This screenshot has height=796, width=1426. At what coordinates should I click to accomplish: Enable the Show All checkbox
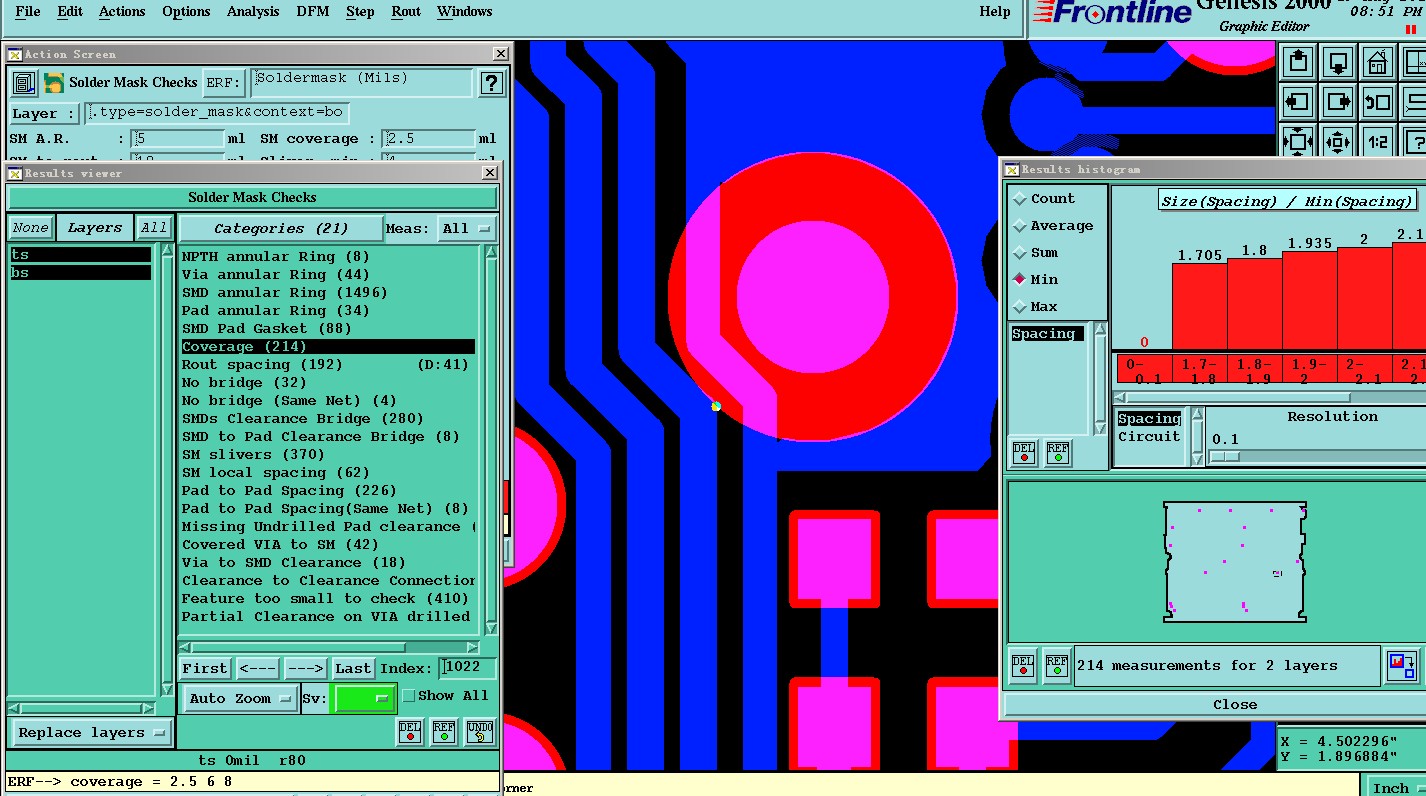coord(408,695)
